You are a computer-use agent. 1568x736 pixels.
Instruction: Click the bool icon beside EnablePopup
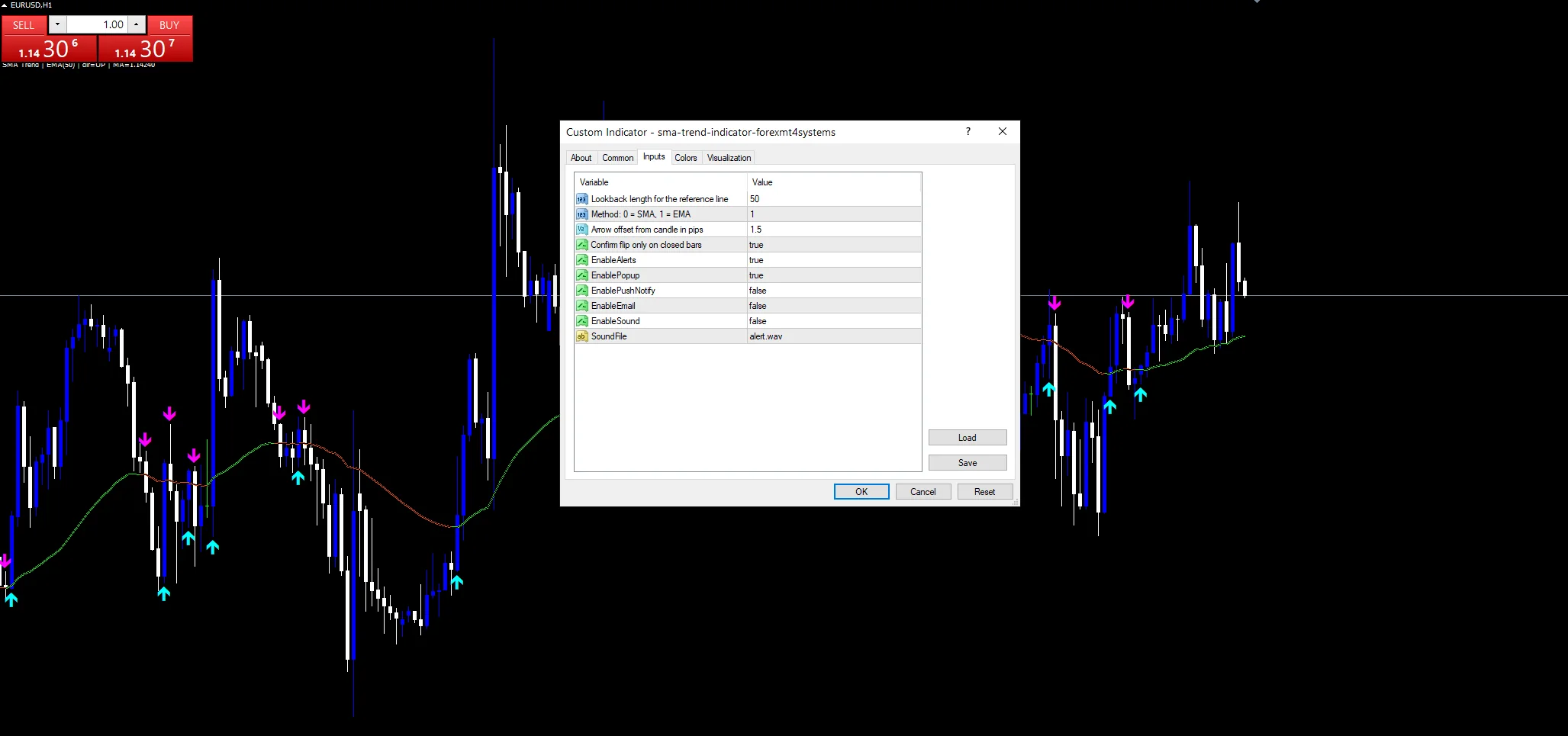click(x=582, y=275)
